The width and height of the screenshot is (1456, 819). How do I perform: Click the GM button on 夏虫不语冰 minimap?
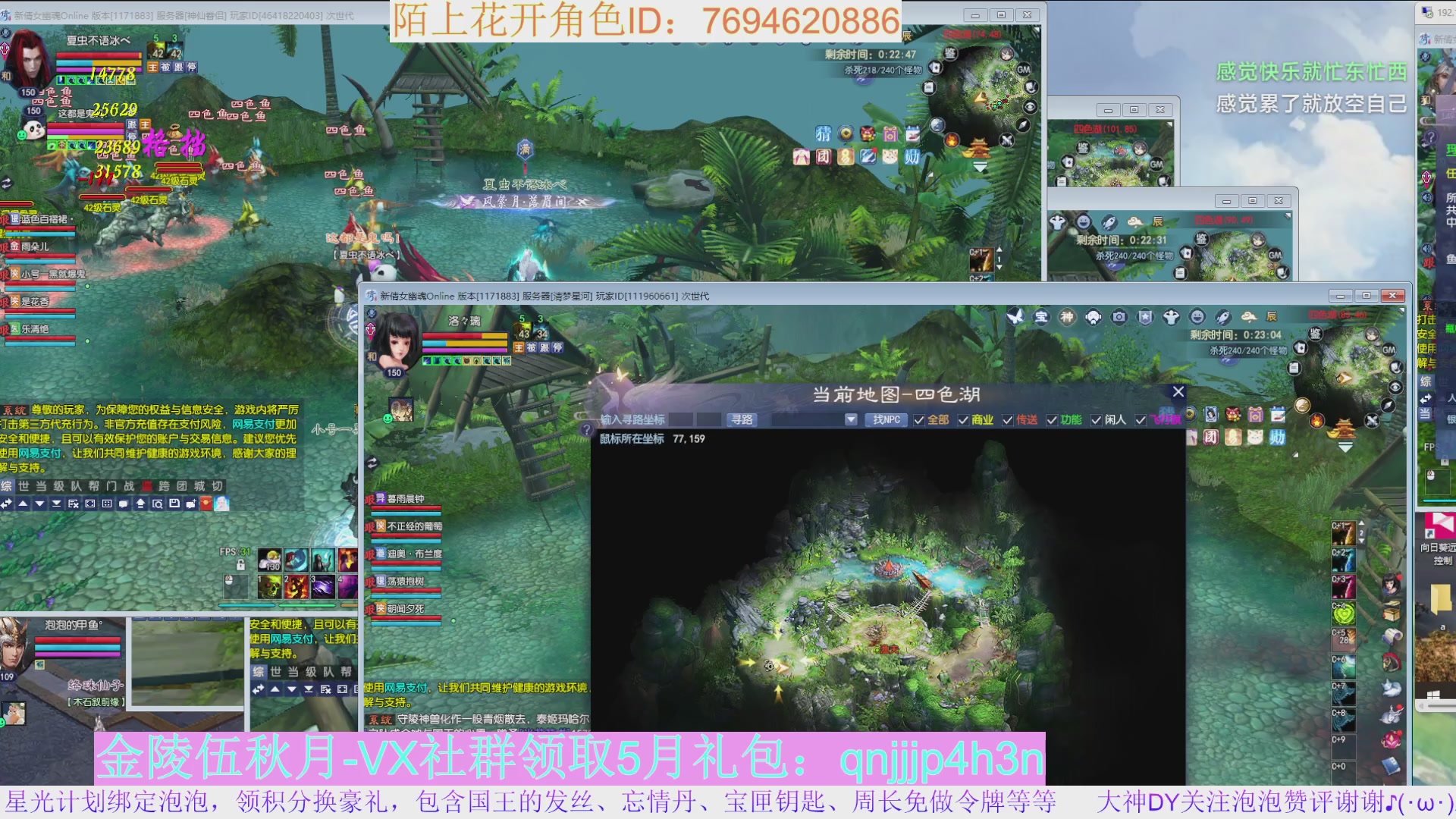pos(1024,69)
